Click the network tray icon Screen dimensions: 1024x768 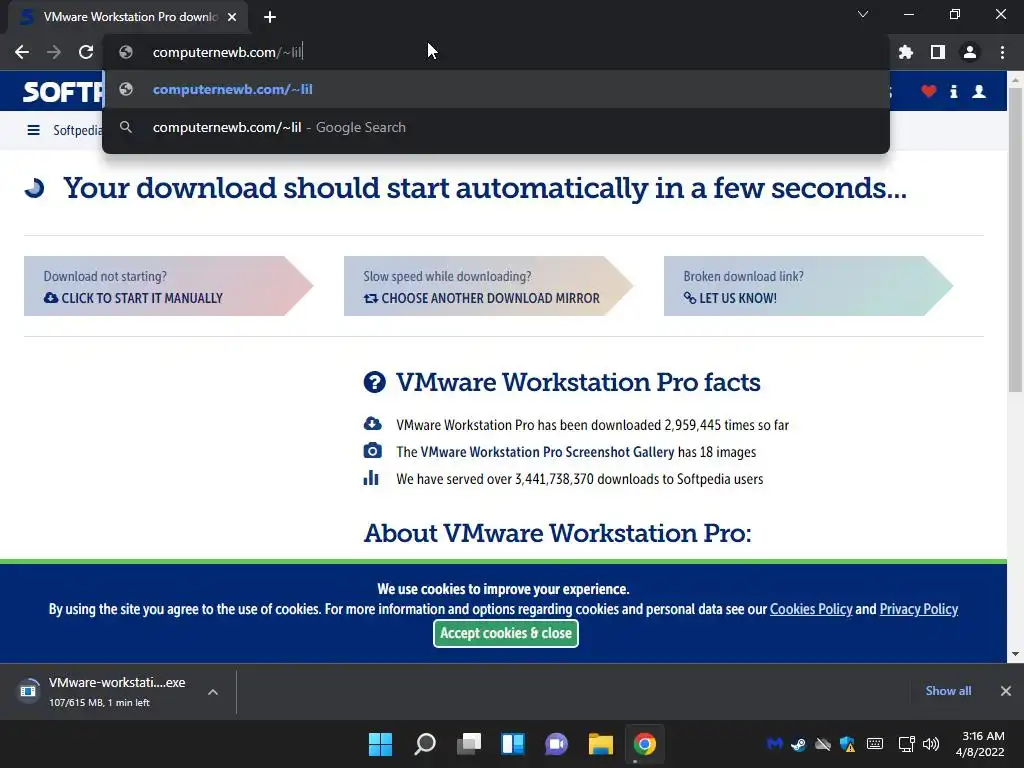coord(906,744)
